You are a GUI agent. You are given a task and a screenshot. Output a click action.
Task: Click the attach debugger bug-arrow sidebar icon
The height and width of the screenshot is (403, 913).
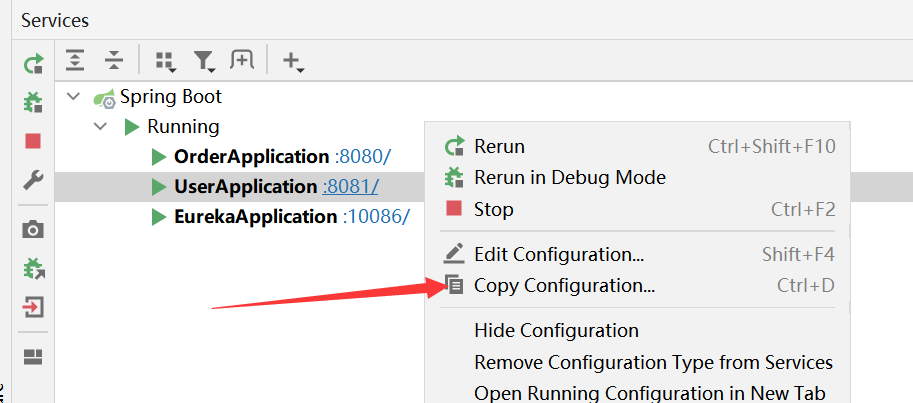tap(34, 268)
